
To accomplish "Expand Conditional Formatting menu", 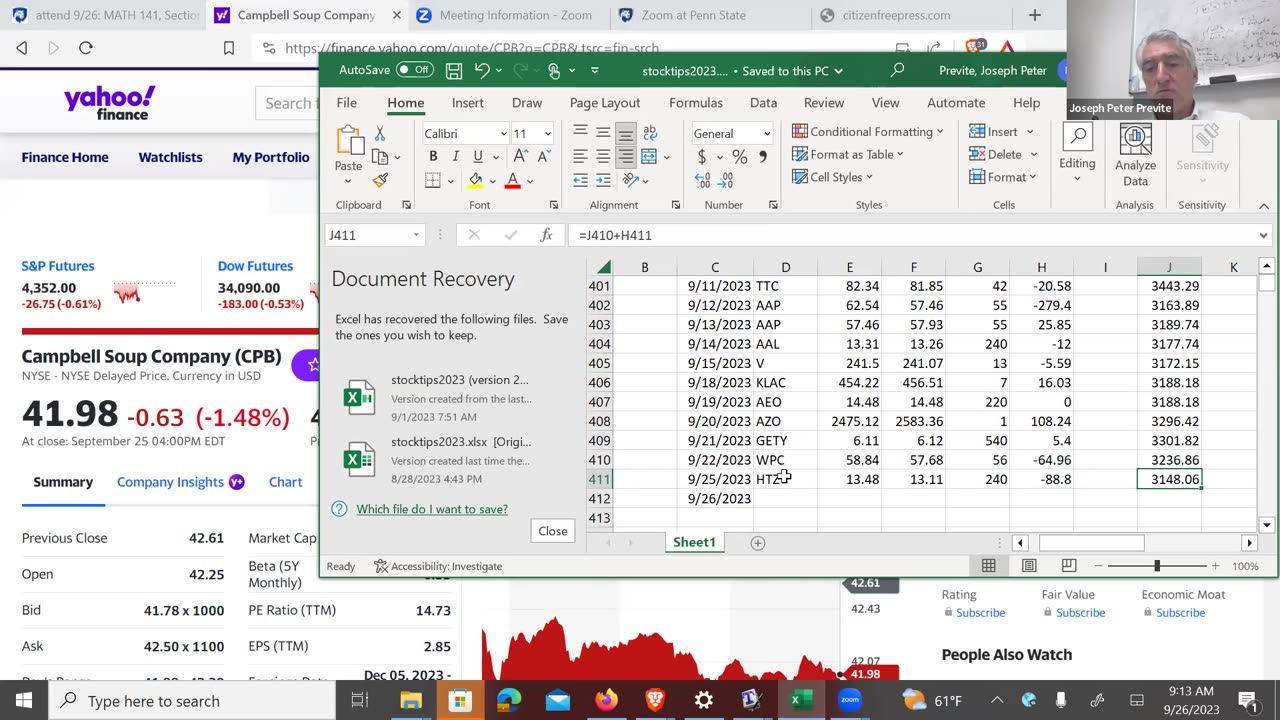I will coord(867,131).
